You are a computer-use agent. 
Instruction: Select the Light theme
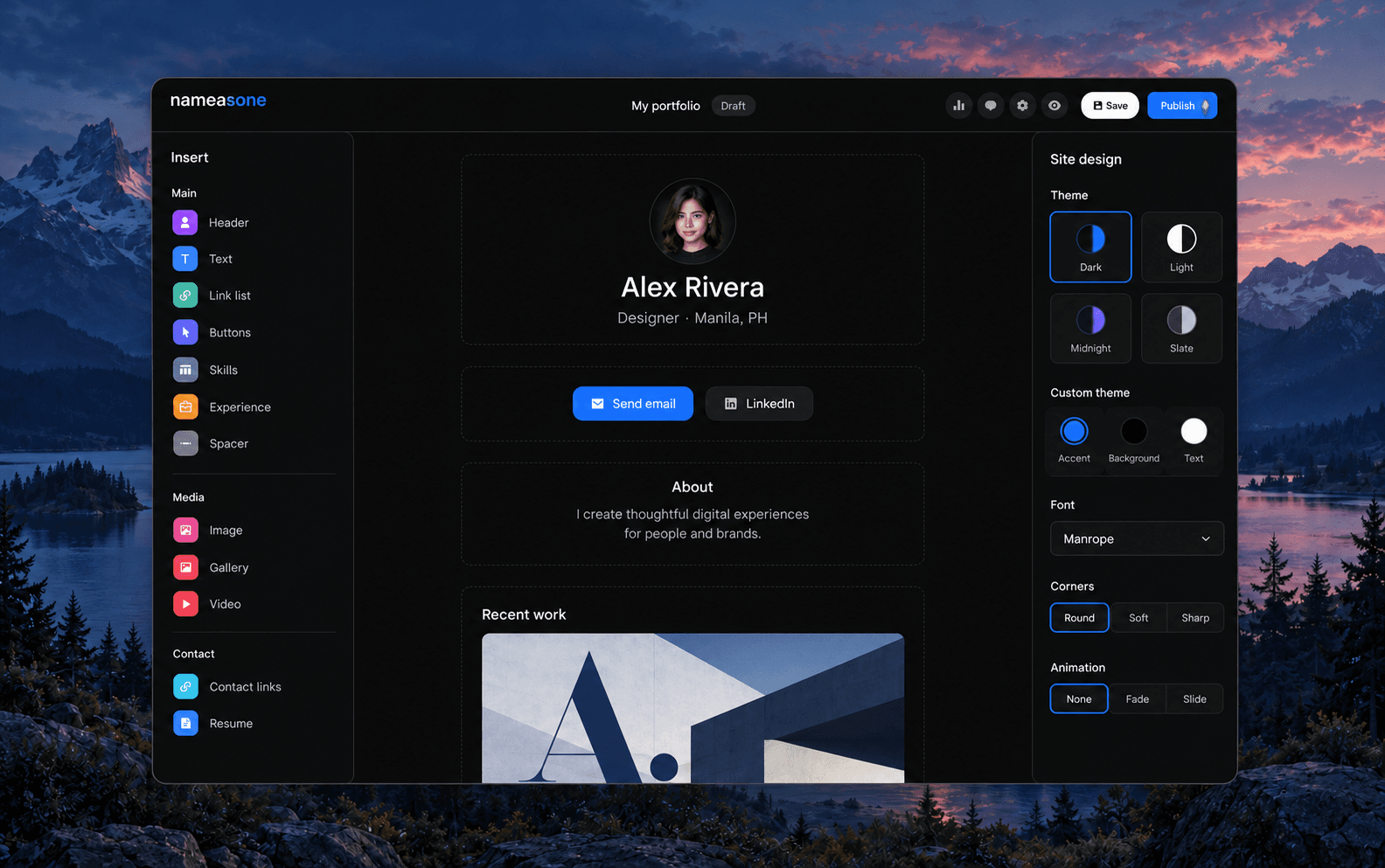[x=1181, y=247]
